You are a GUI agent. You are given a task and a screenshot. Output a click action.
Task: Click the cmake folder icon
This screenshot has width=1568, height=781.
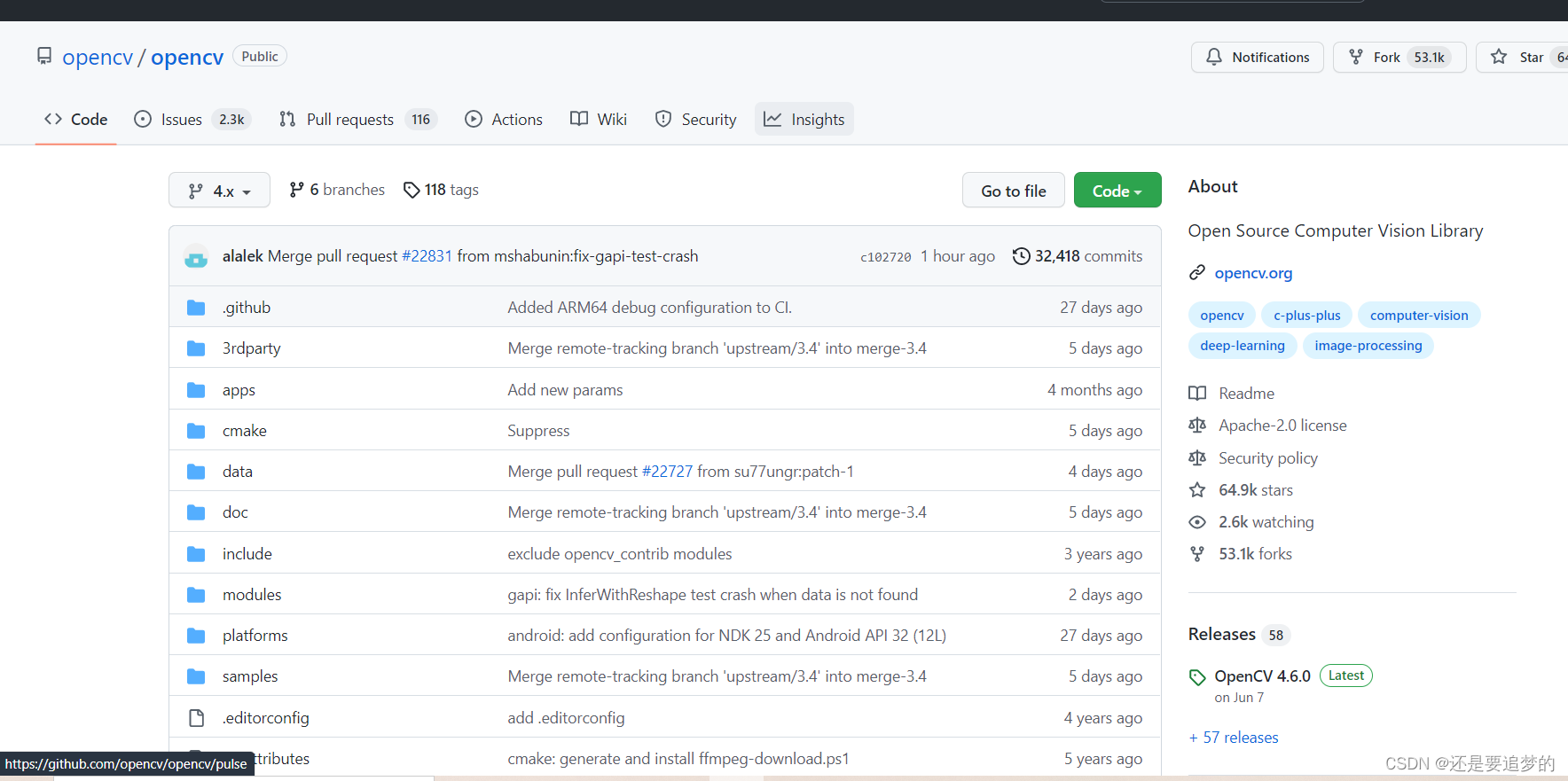click(x=196, y=431)
